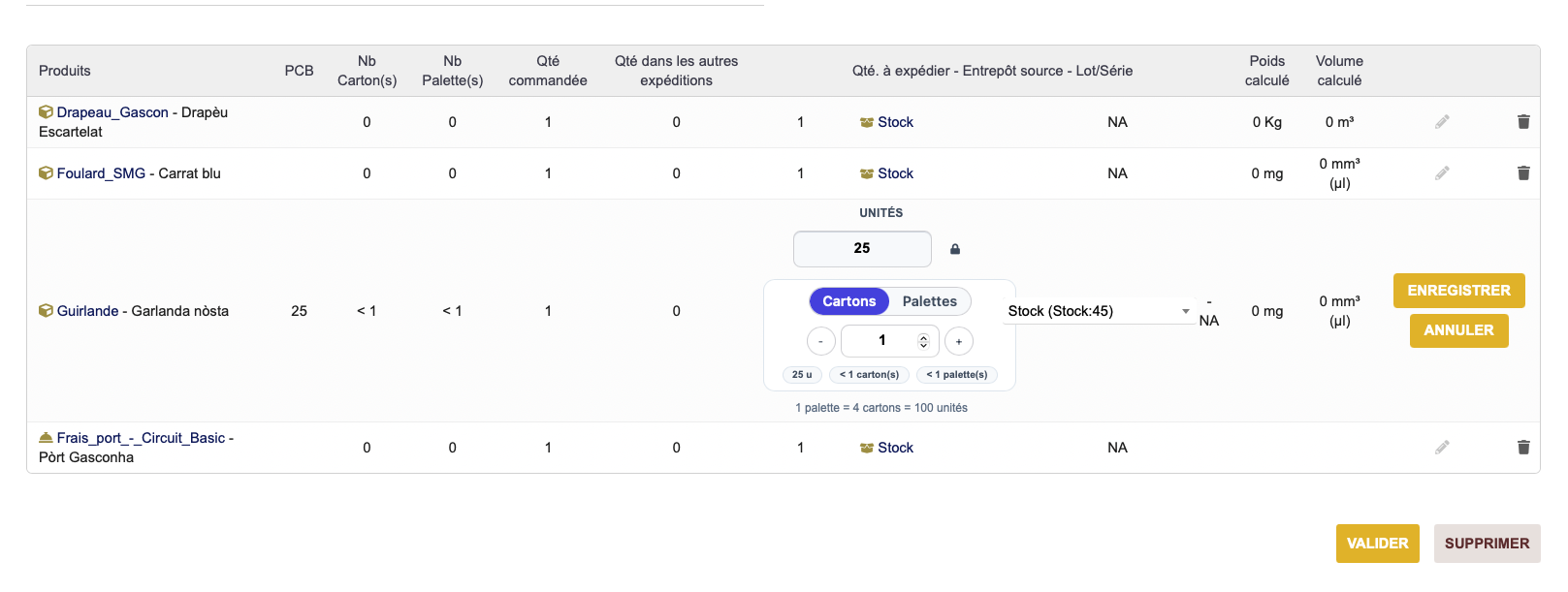Open the Stock (Stock:45) warehouse dropdown
1568x592 pixels.
tap(1099, 311)
